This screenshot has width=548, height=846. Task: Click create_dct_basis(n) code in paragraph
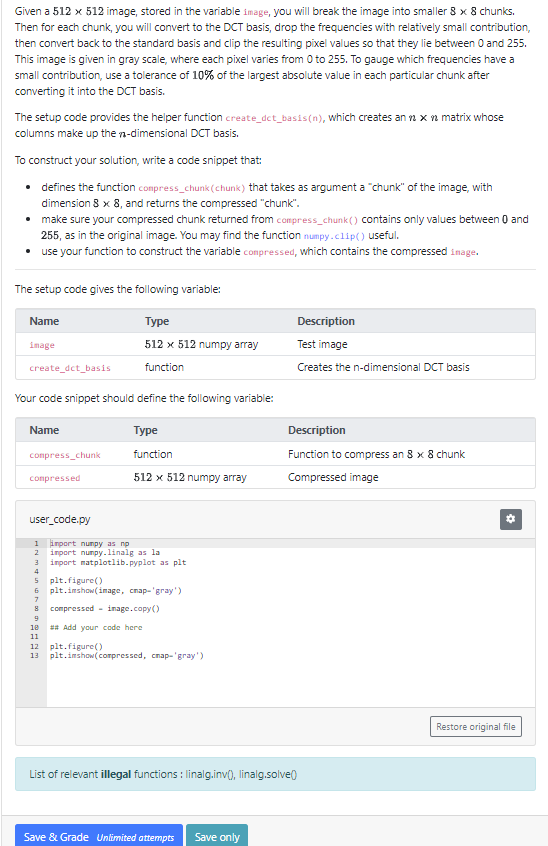pos(274,118)
